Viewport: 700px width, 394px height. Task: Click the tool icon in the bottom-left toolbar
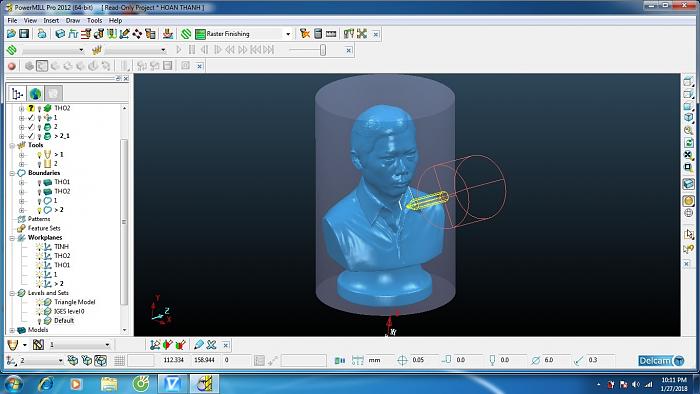[x=12, y=344]
